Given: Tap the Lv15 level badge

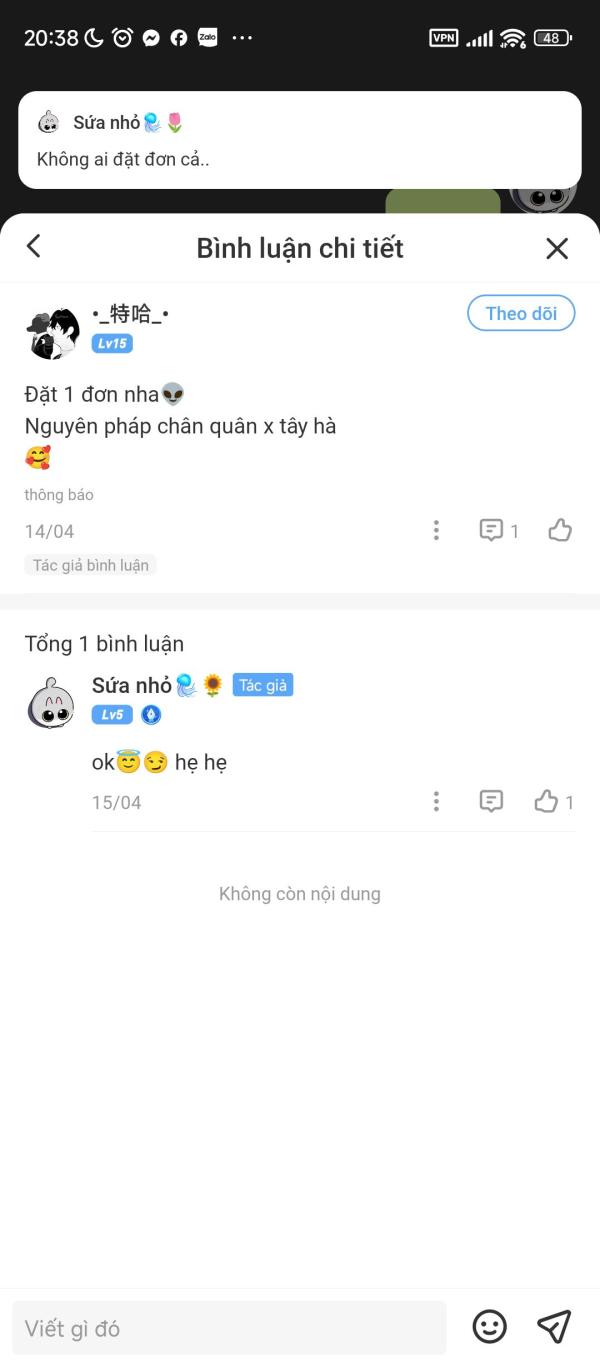Looking at the screenshot, I should point(112,344).
